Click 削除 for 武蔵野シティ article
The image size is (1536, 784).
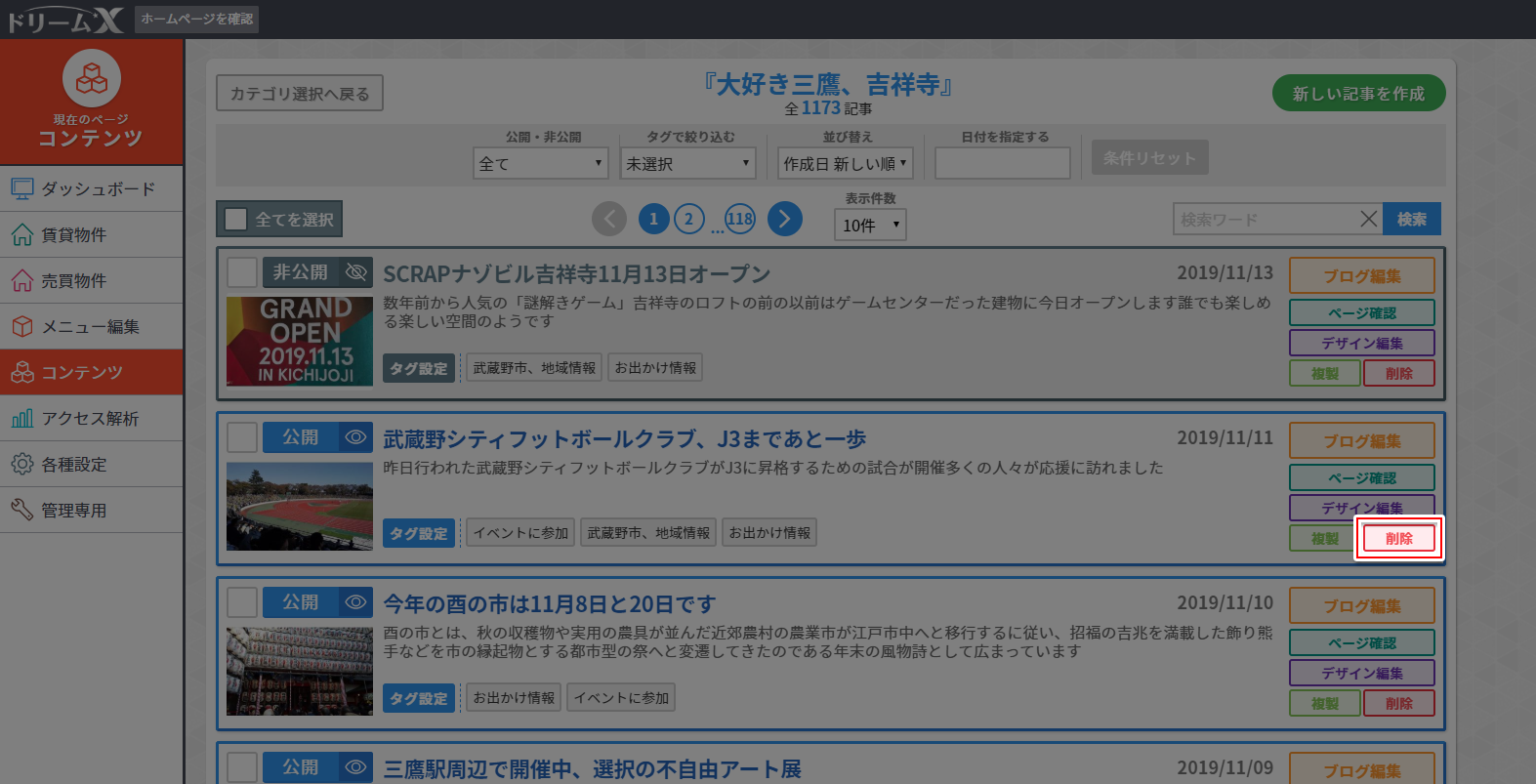(x=1399, y=538)
